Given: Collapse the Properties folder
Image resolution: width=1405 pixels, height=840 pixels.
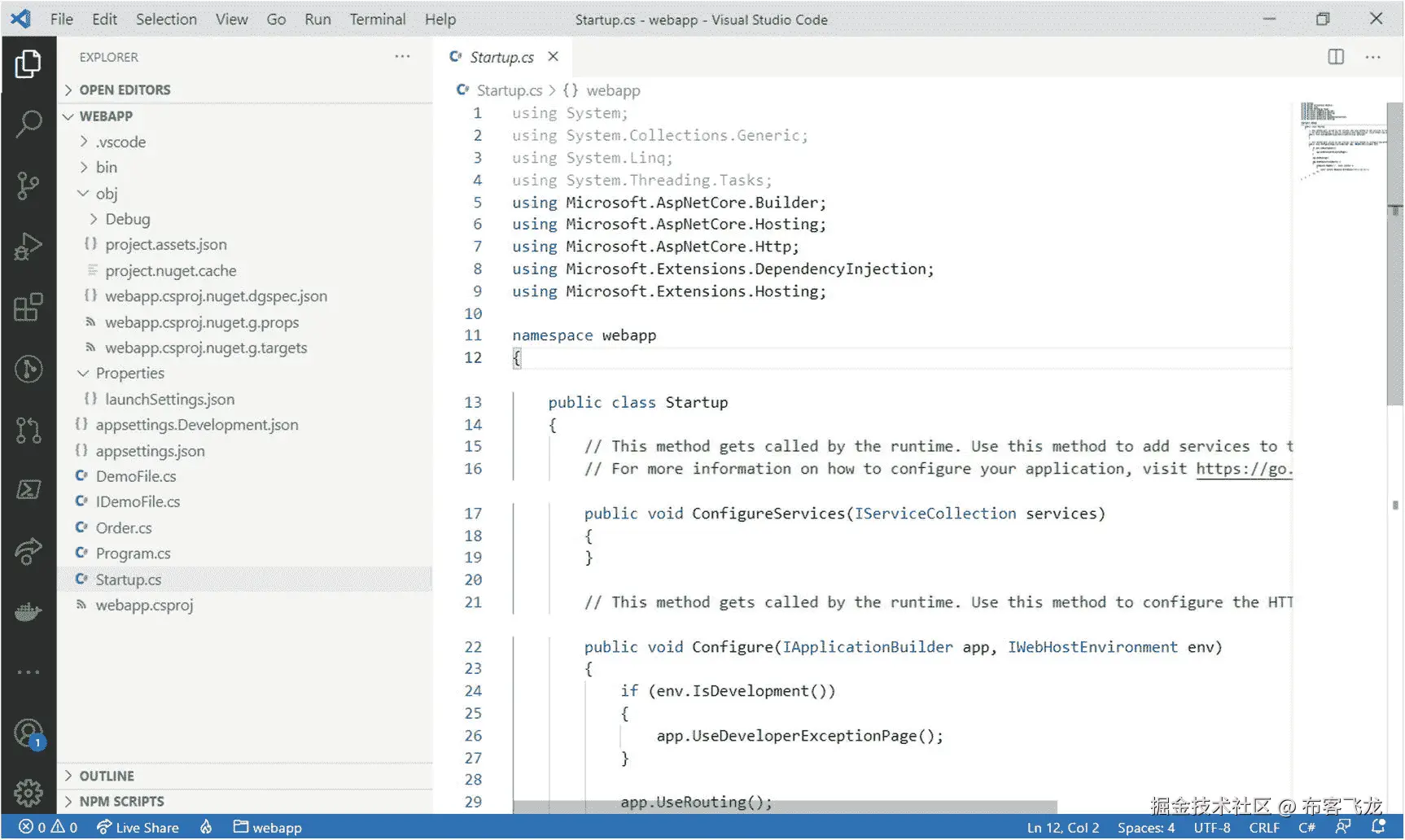Looking at the screenshot, I should tap(245, 373).
